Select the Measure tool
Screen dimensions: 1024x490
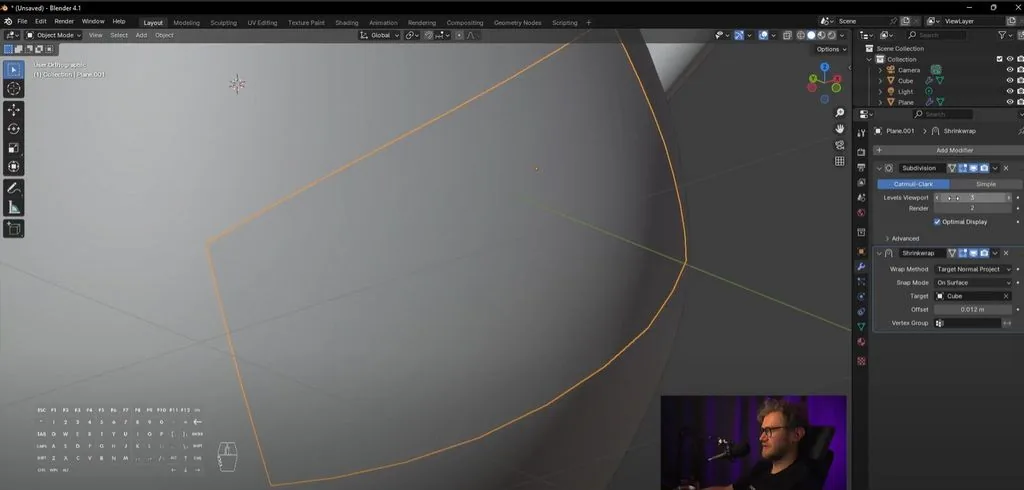pos(14,207)
